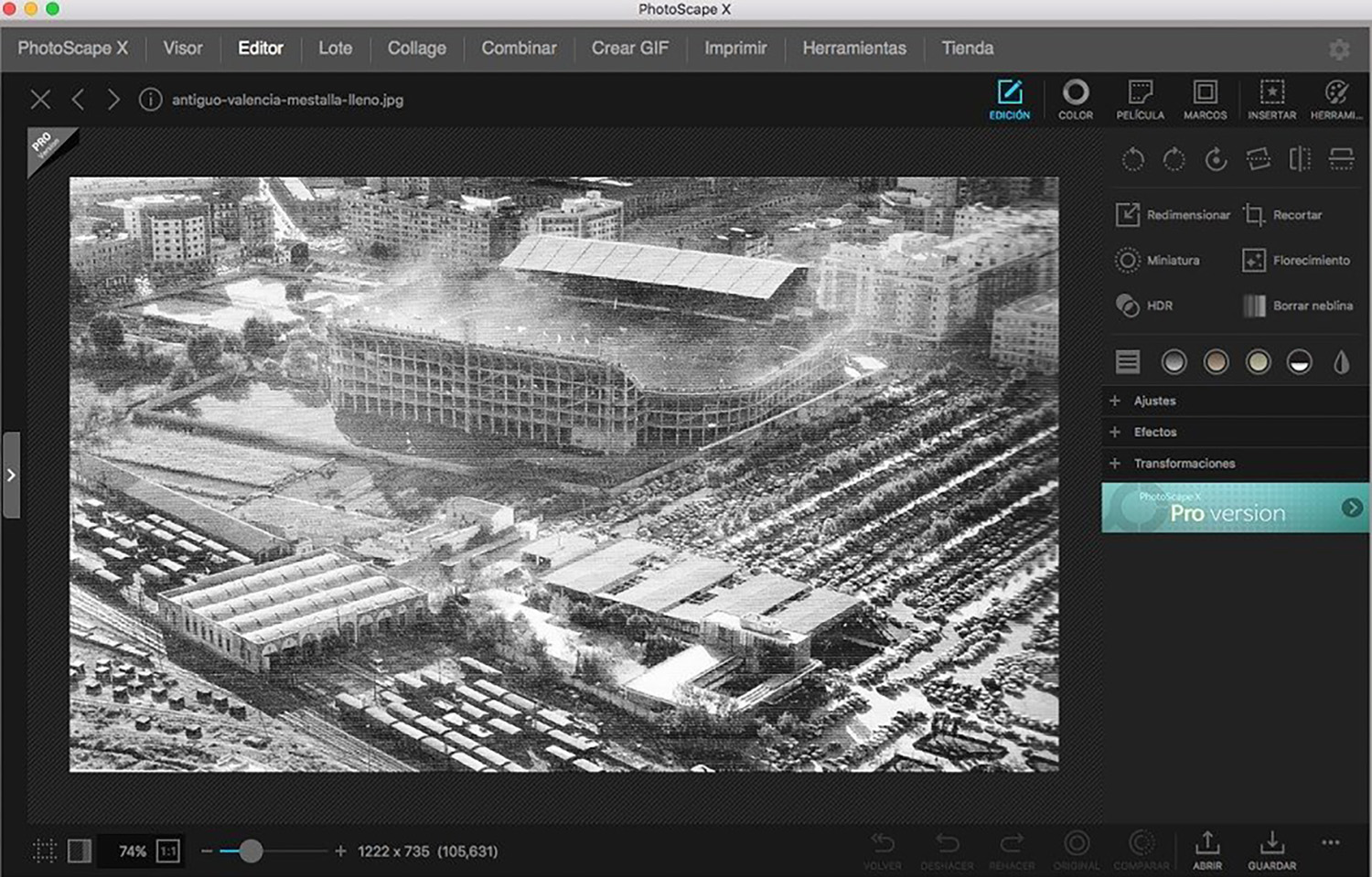Click the zoom out minus button

point(207,851)
